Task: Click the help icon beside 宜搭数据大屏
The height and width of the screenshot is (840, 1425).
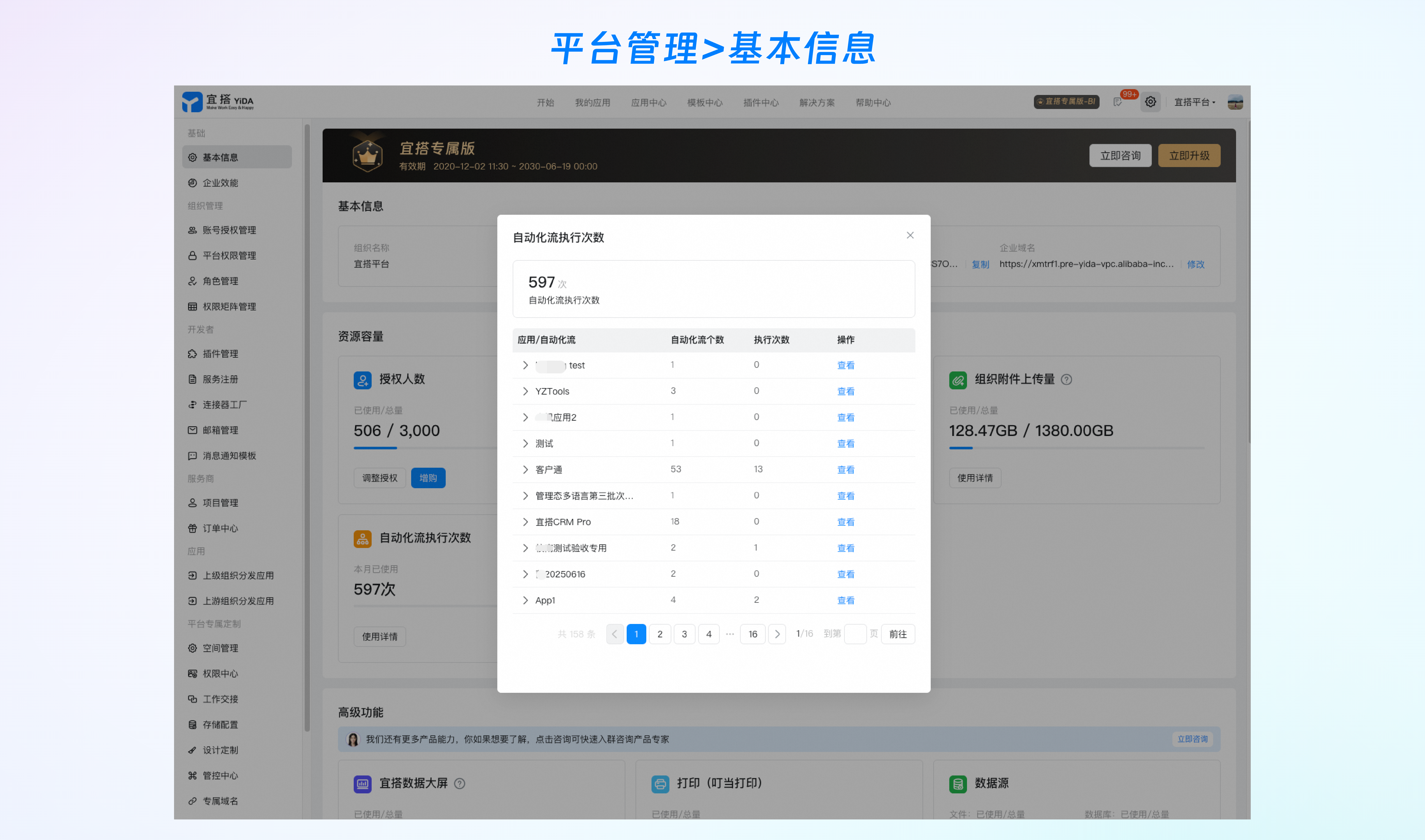Action: coord(460,783)
